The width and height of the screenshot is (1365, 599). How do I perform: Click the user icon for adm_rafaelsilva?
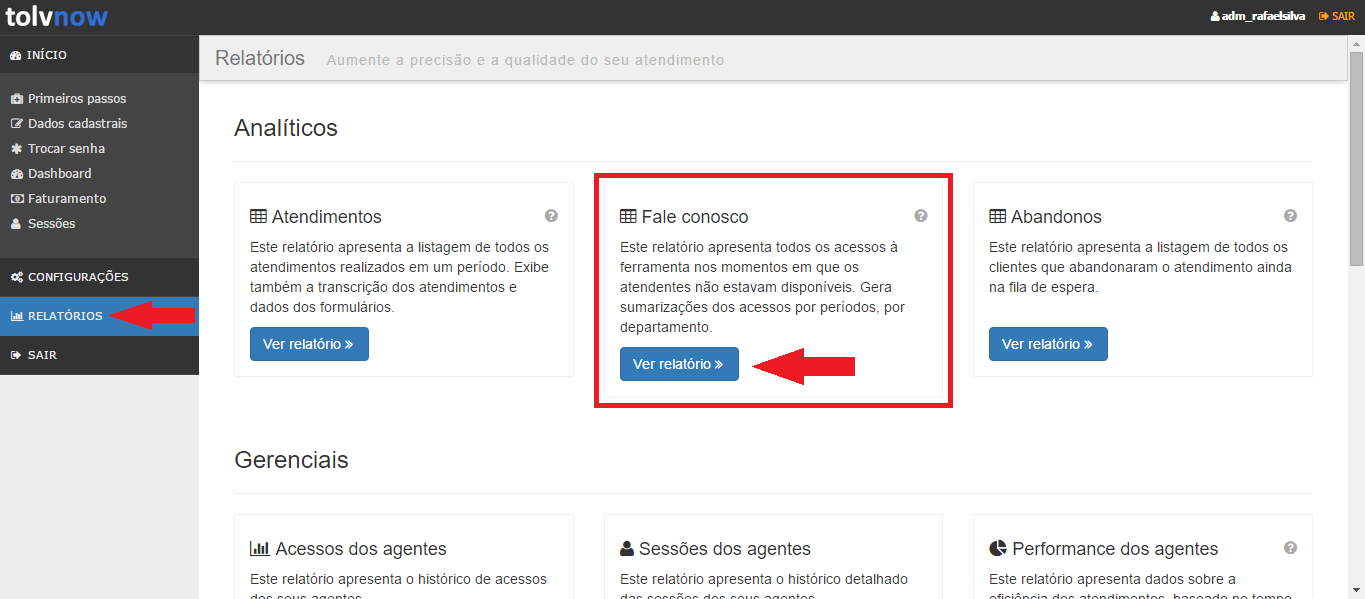[x=1215, y=17]
